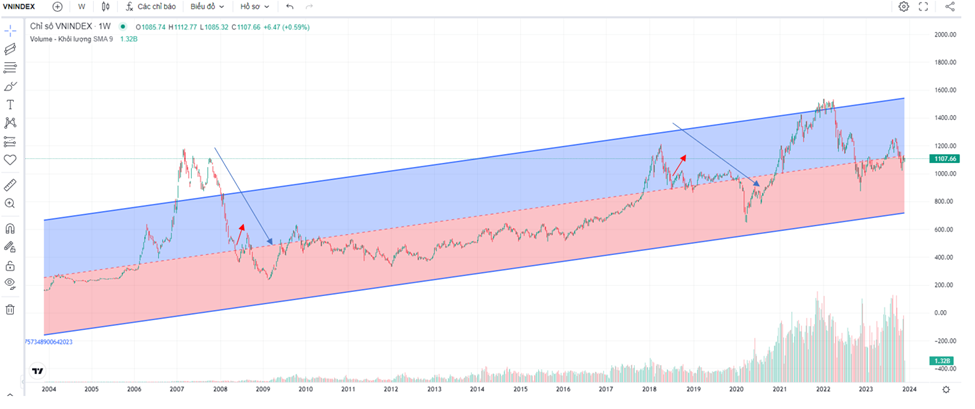Click the trash remove drawings icon
The height and width of the screenshot is (409, 975).
pyautogui.click(x=10, y=309)
